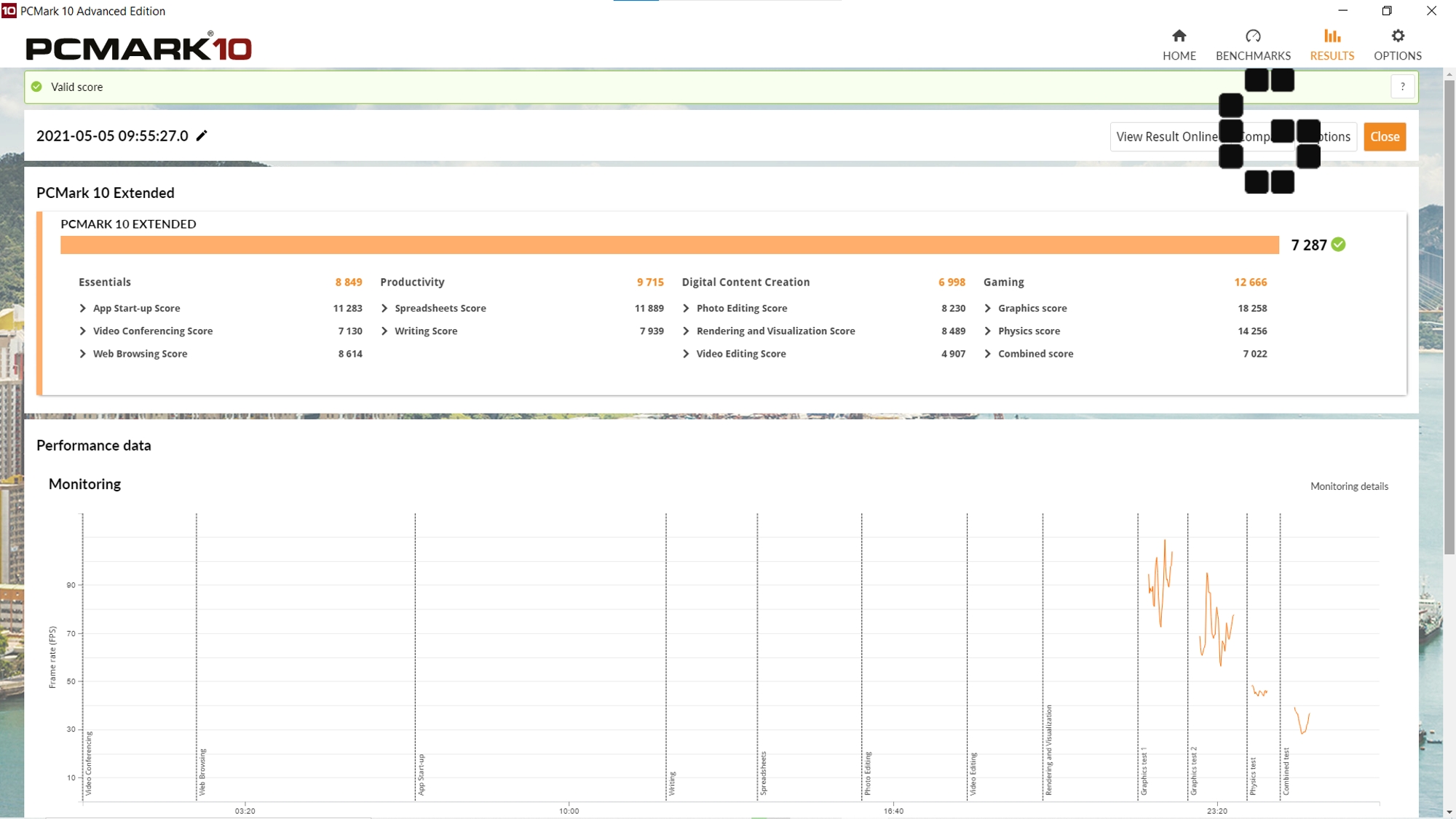
Task: Open Monitoring details link
Action: point(1348,486)
